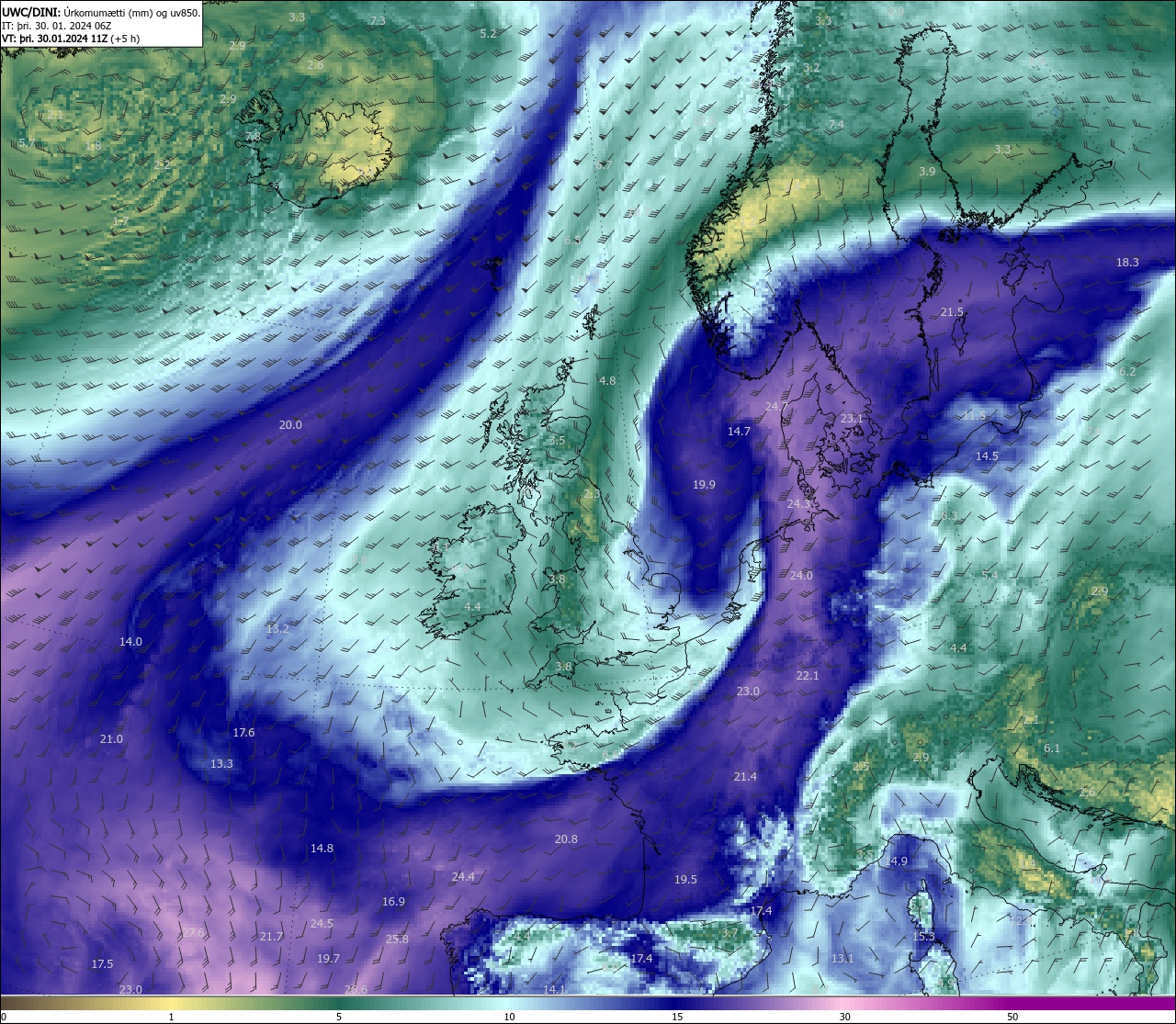The width and height of the screenshot is (1176, 1024).
Task: Click the 15.3 value near Sardinia
Action: click(x=923, y=937)
